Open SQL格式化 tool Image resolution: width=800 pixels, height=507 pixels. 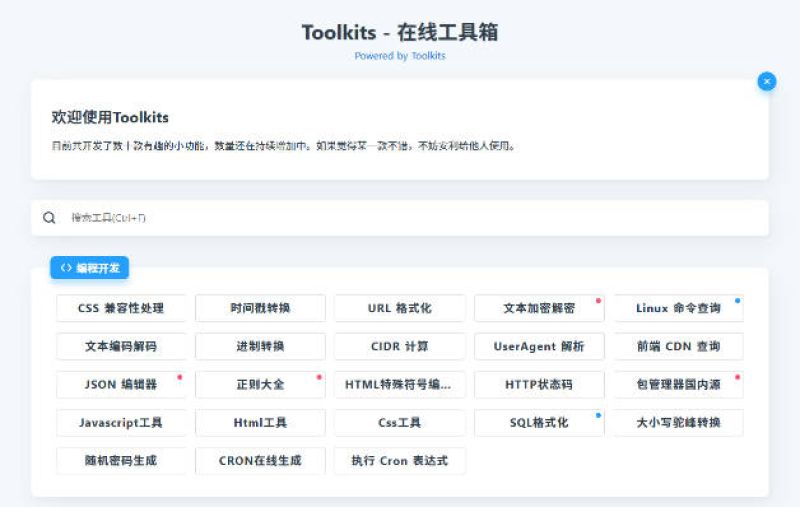pyautogui.click(x=539, y=423)
